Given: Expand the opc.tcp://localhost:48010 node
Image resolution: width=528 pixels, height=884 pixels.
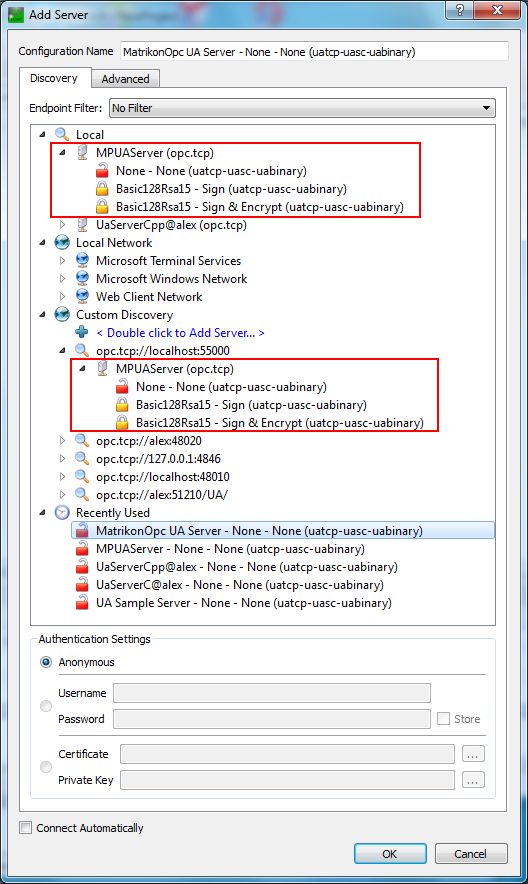Looking at the screenshot, I should [63, 476].
